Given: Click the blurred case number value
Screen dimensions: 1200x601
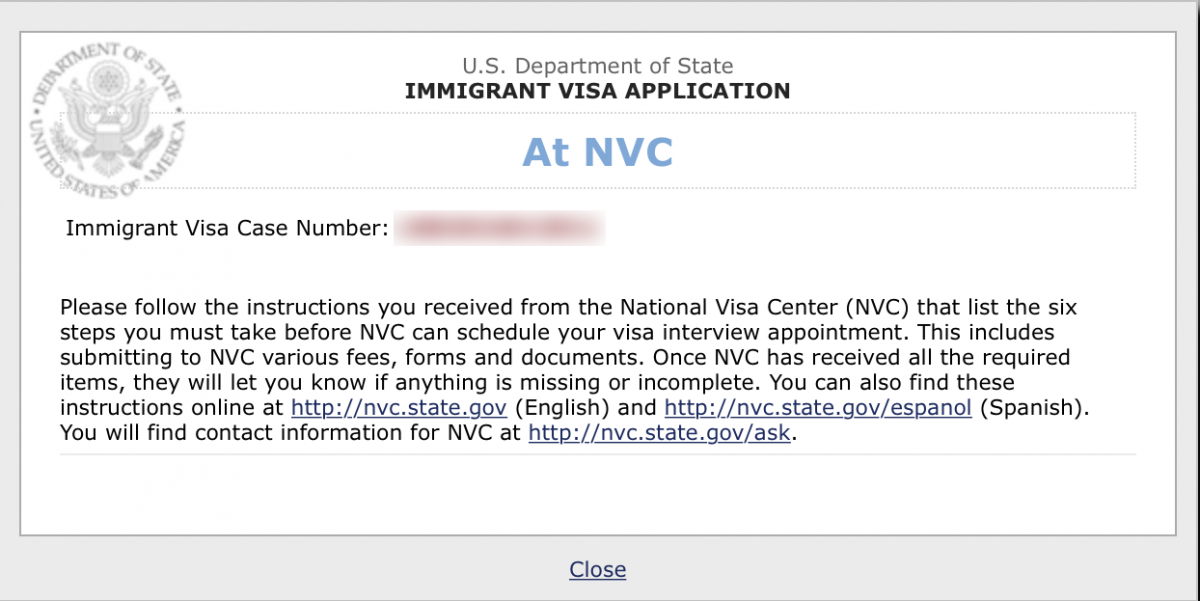Looking at the screenshot, I should (500, 228).
